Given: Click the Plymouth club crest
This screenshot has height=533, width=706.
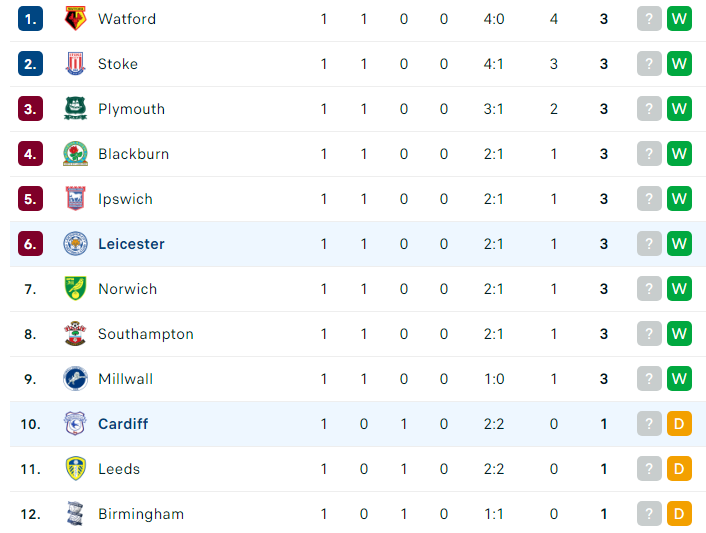Looking at the screenshot, I should click(x=75, y=108).
